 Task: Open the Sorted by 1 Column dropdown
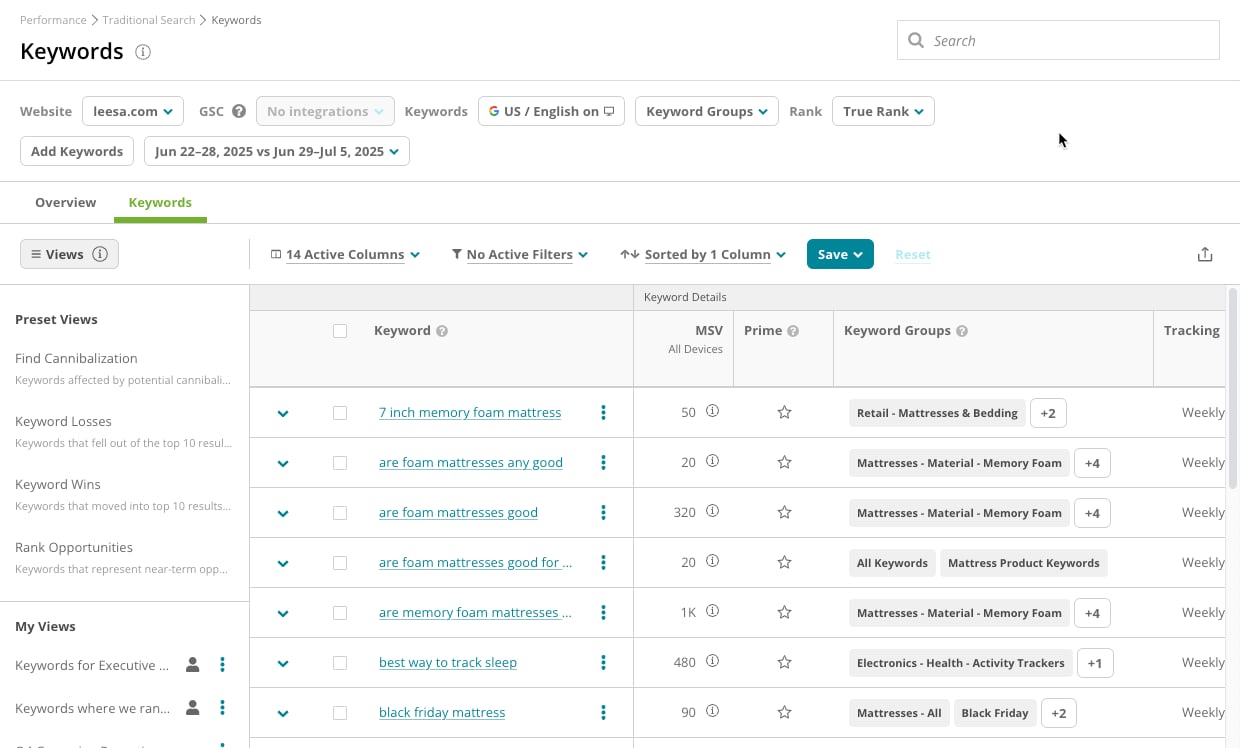pos(703,254)
